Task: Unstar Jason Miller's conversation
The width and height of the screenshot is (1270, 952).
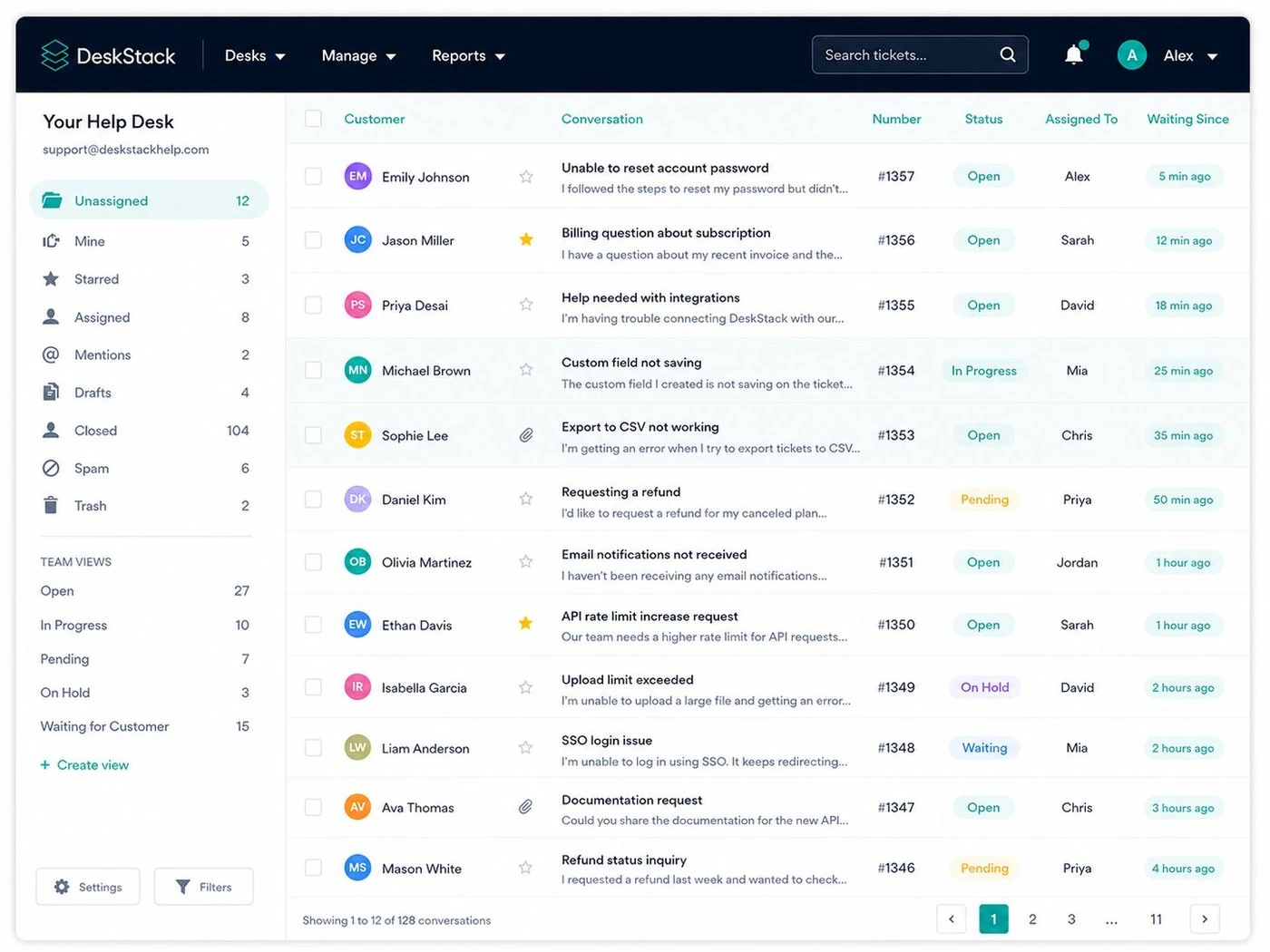Action: (526, 239)
